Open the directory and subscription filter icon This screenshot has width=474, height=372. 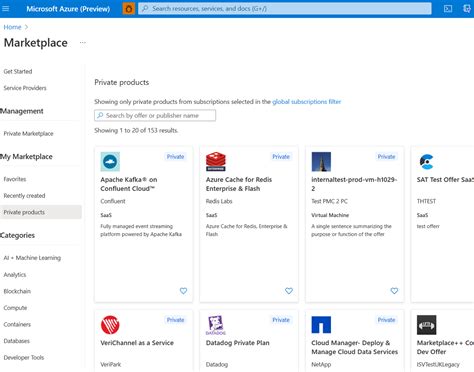[x=467, y=9]
